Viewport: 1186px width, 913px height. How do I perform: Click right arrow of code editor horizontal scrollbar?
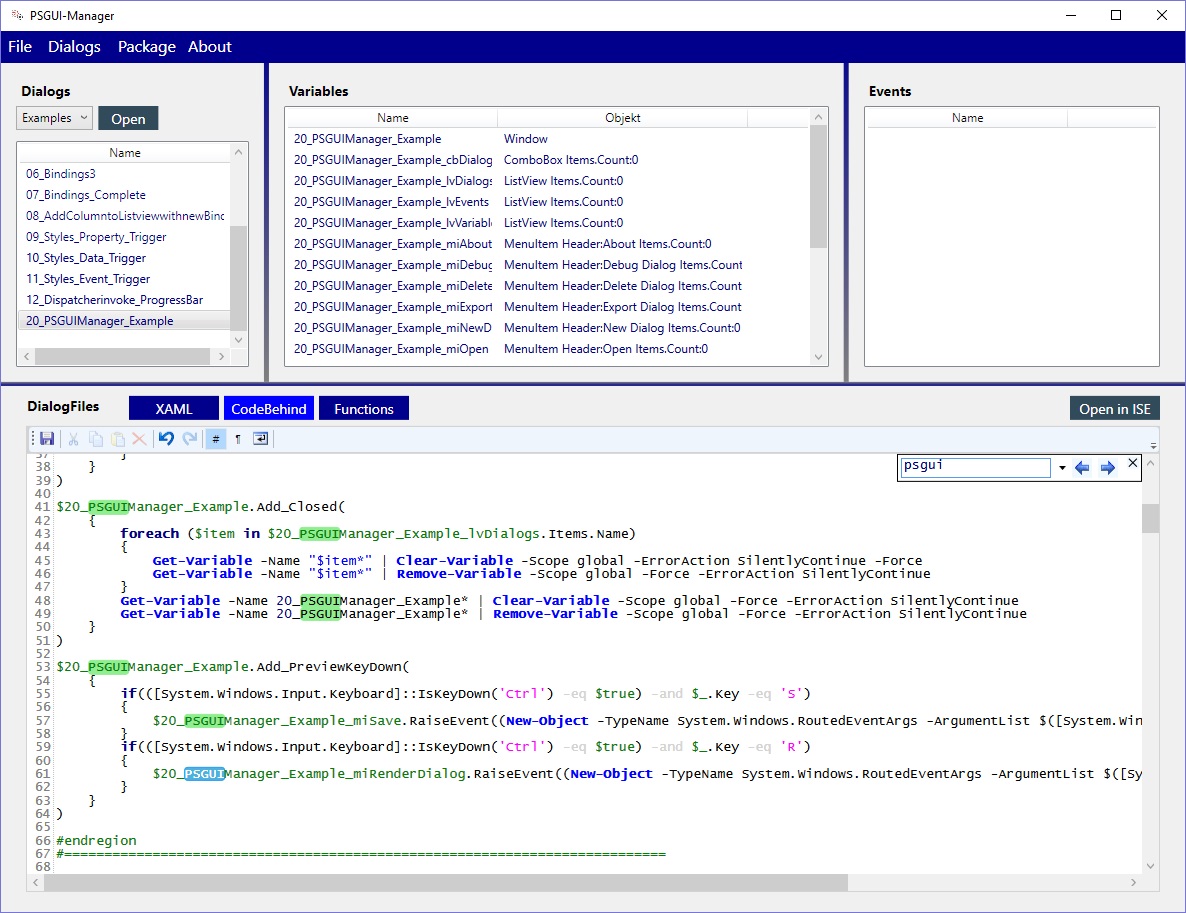coord(1133,882)
